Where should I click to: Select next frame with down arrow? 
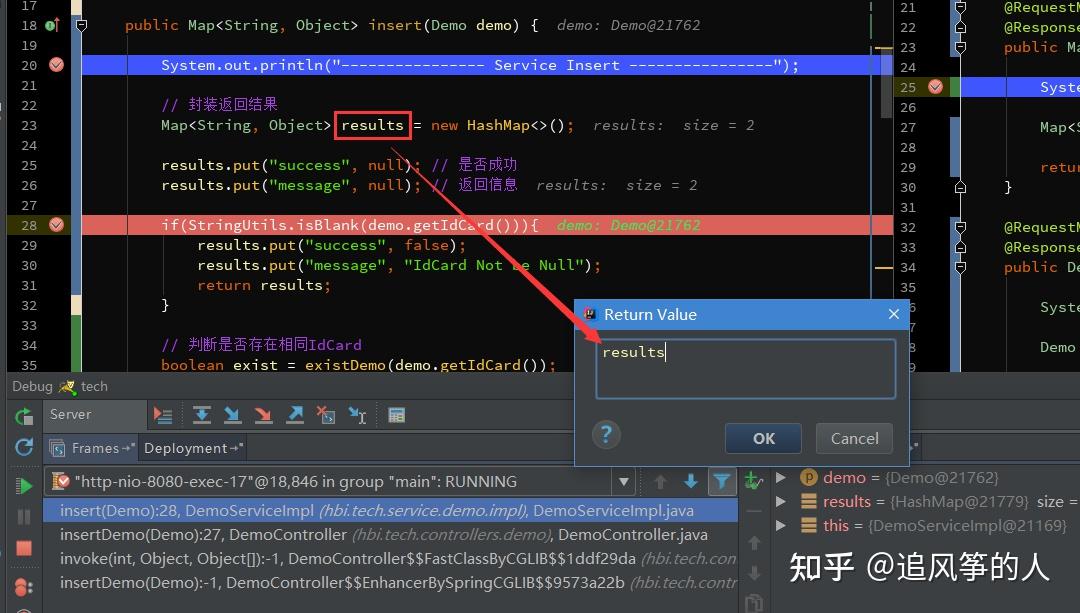pyautogui.click(x=691, y=481)
